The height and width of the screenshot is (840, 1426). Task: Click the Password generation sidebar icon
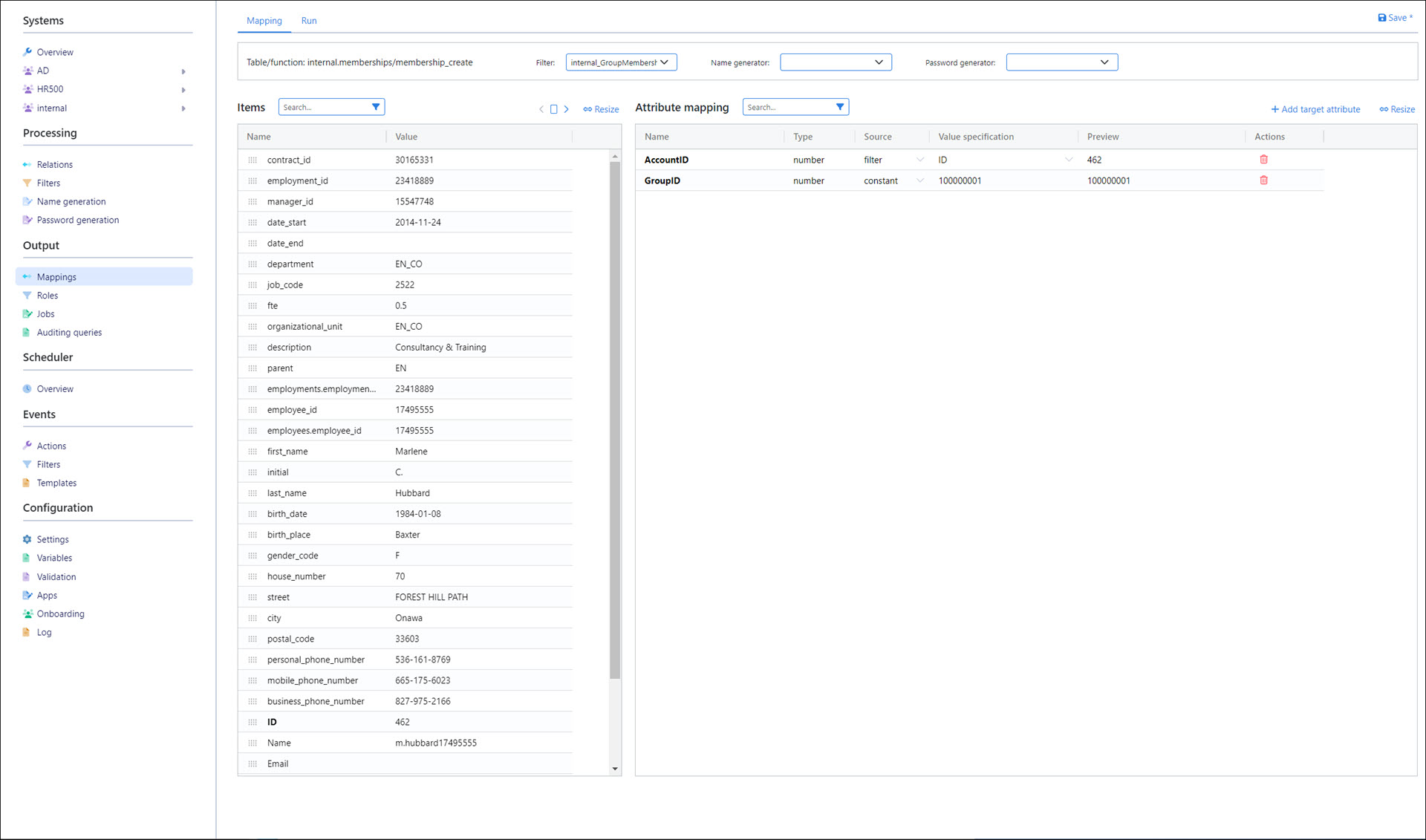27,220
